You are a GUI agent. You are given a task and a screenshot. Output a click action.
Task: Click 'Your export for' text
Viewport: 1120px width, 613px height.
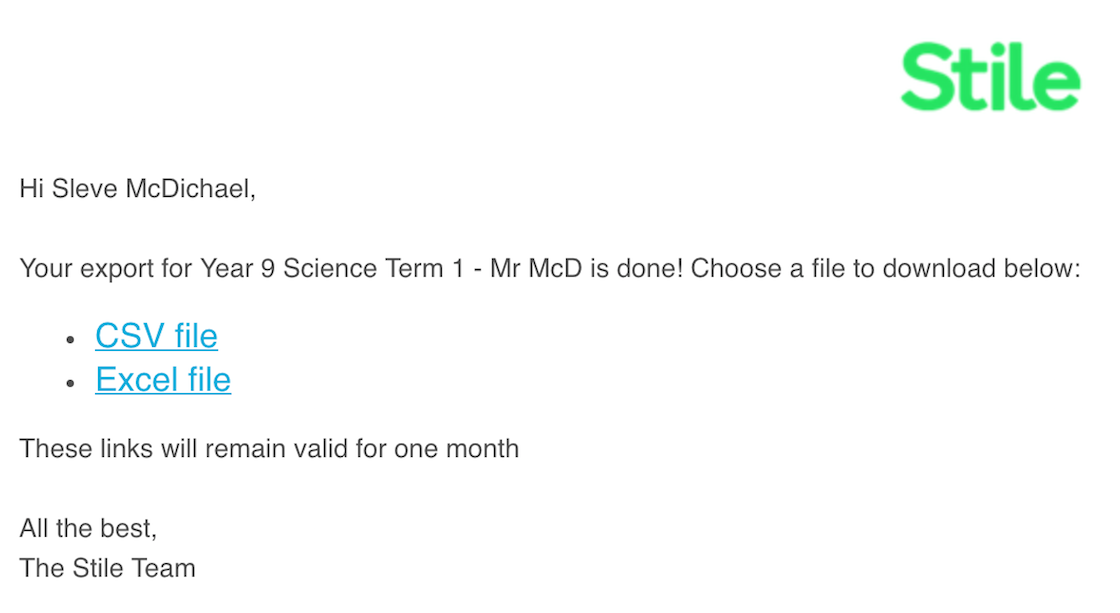pyautogui.click(x=106, y=269)
